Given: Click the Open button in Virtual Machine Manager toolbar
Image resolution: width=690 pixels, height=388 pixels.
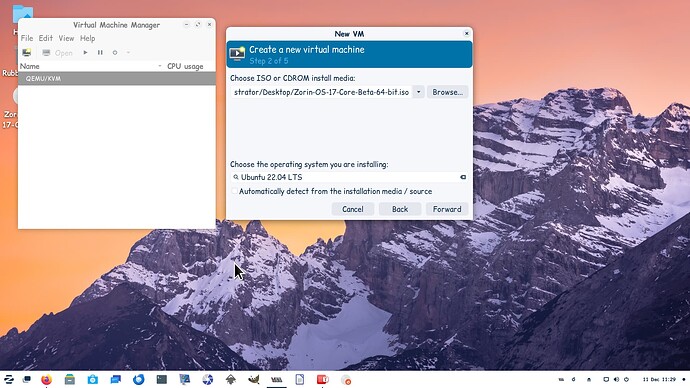Looking at the screenshot, I should click(57, 53).
